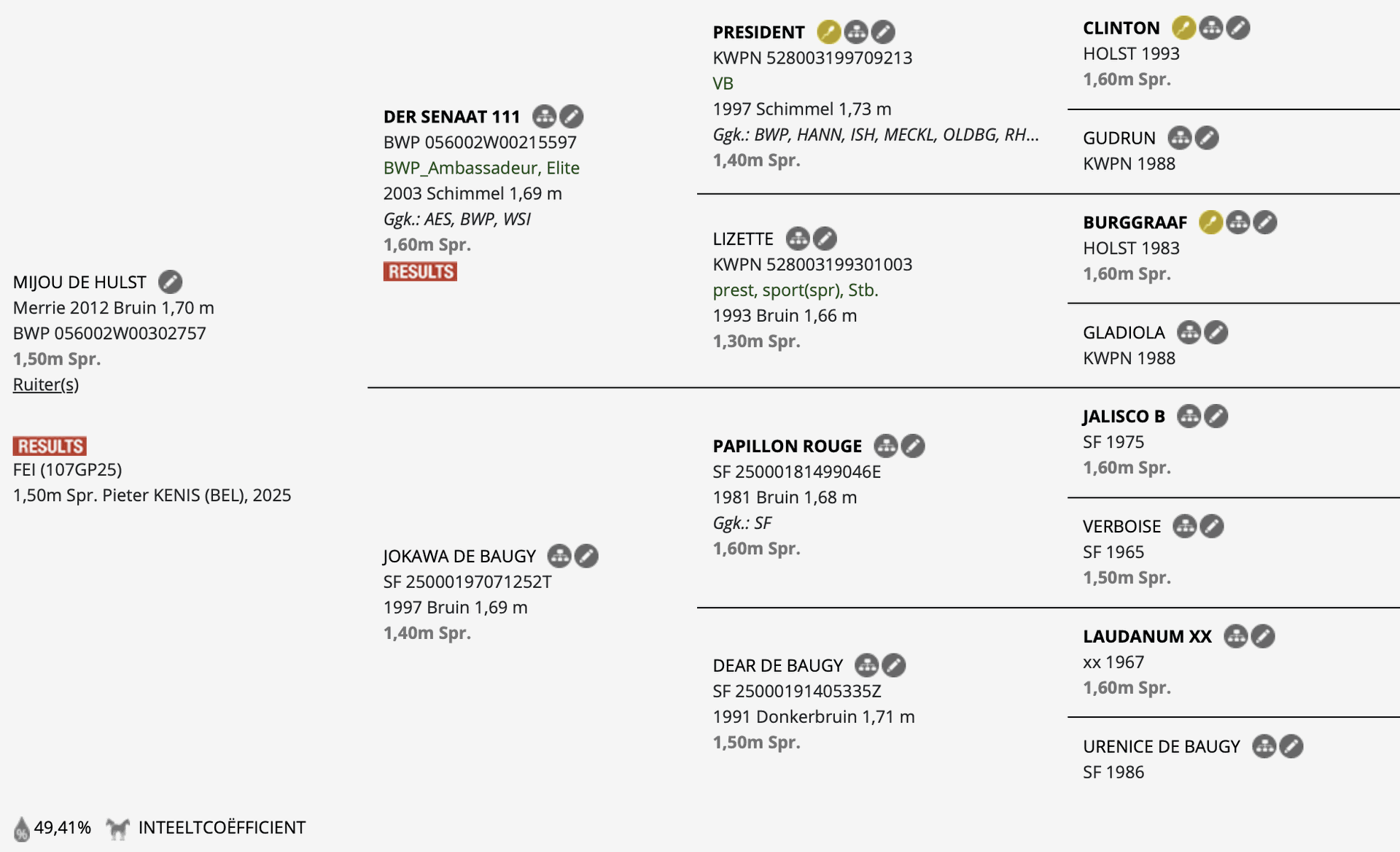The width and height of the screenshot is (1400, 852).
Task: Click the red RESULTS badge under MIJOU DE HULST
Action: tap(50, 446)
